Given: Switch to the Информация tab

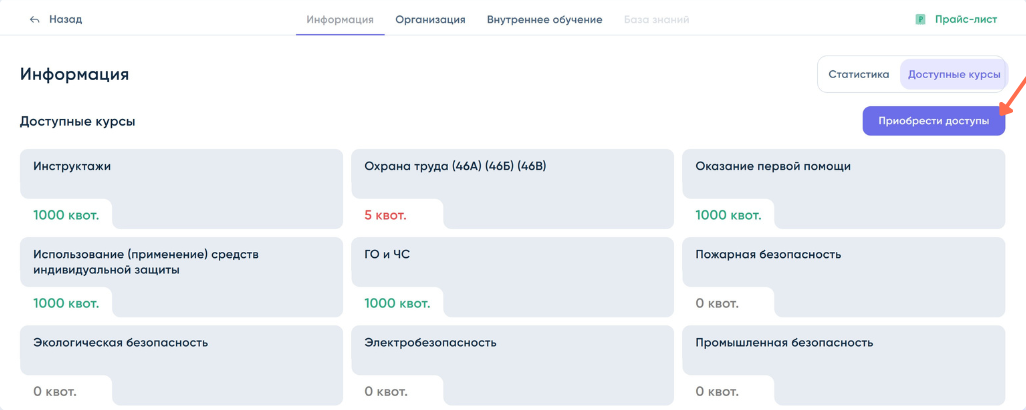Looking at the screenshot, I should tap(340, 20).
